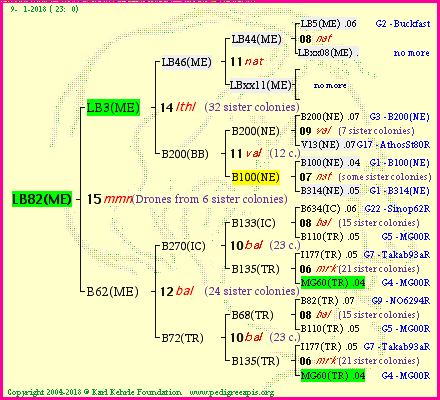Image resolution: width=440 pixels, height=400 pixels.
Task: Click B200(NE) in third generation
Action: point(255,131)
